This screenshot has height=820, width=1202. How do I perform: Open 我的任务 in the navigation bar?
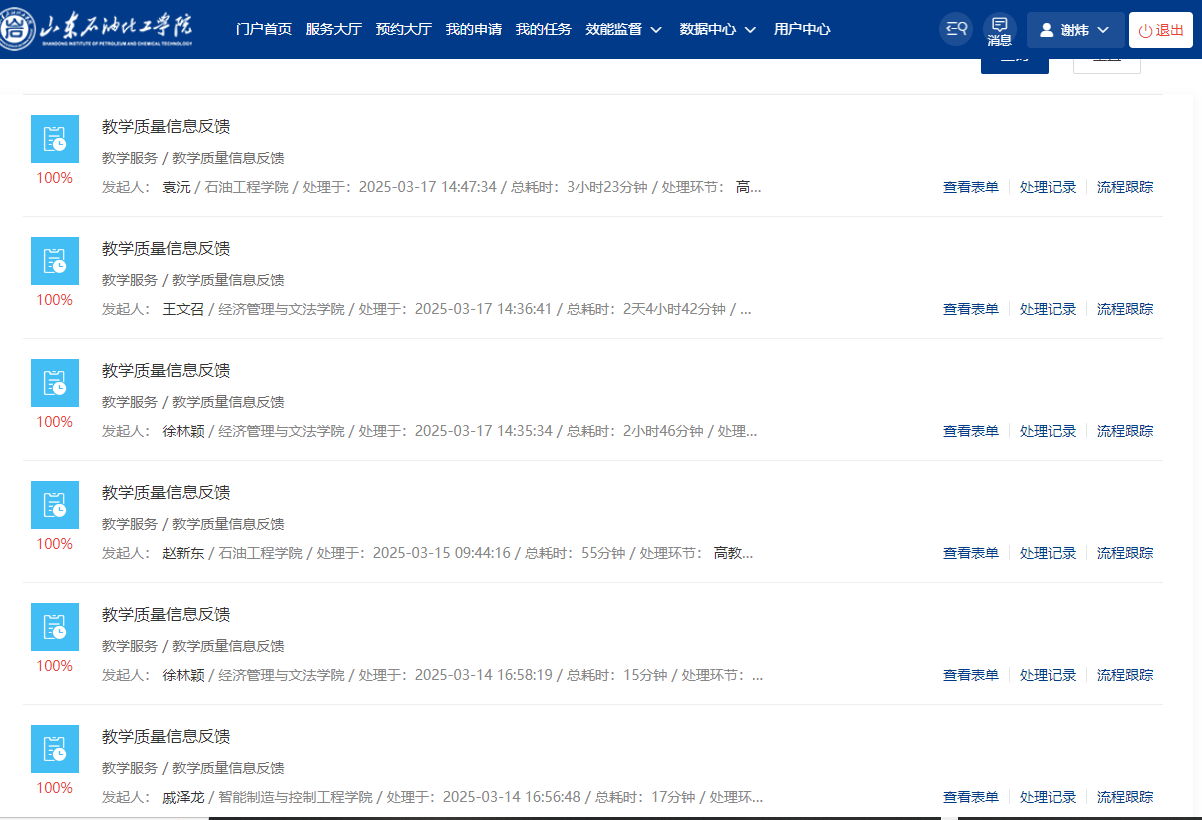tap(544, 29)
